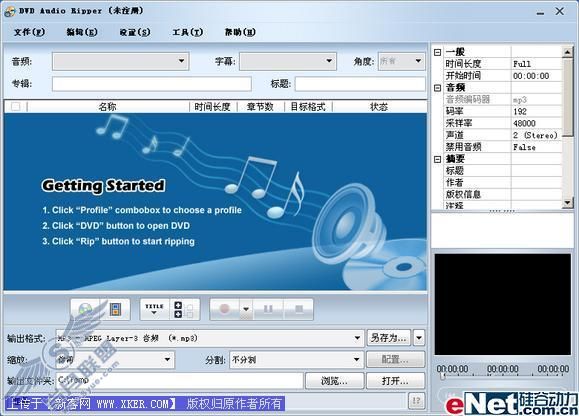This screenshot has height=416, width=579.
Task: Click the properties panel scrollbar thumb
Action: click(567, 98)
